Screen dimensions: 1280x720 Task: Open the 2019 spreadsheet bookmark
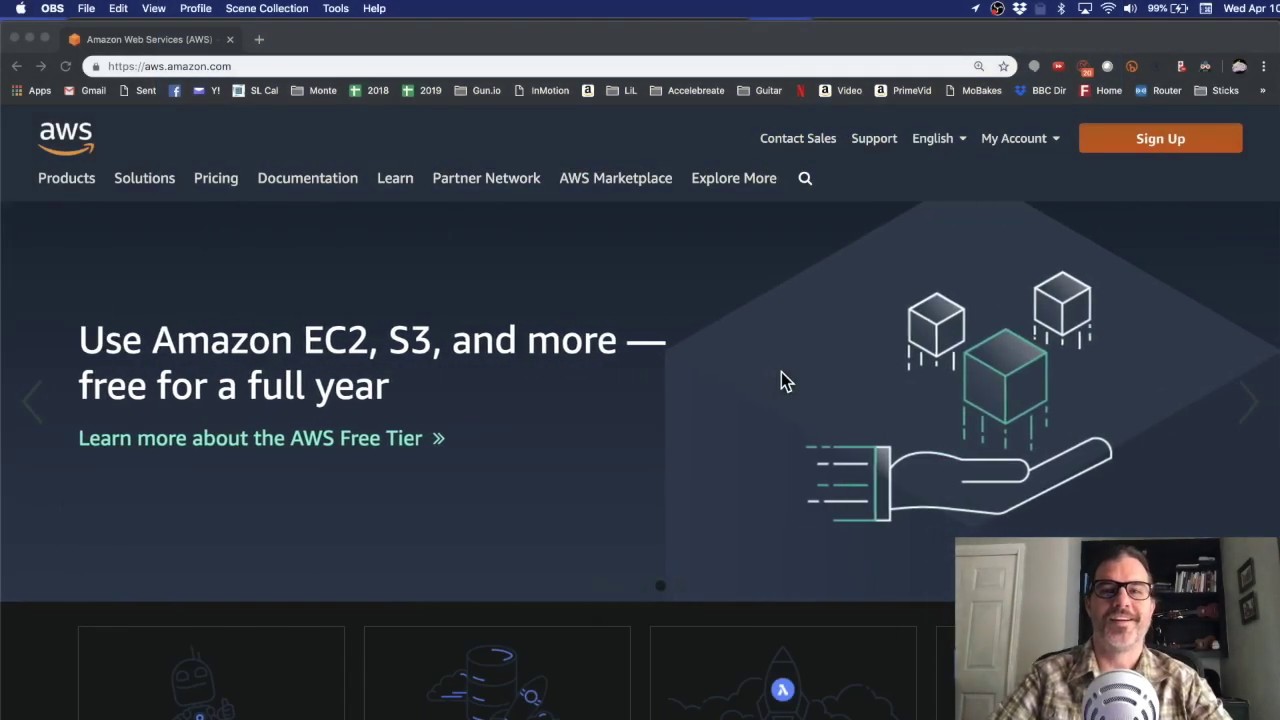click(421, 90)
